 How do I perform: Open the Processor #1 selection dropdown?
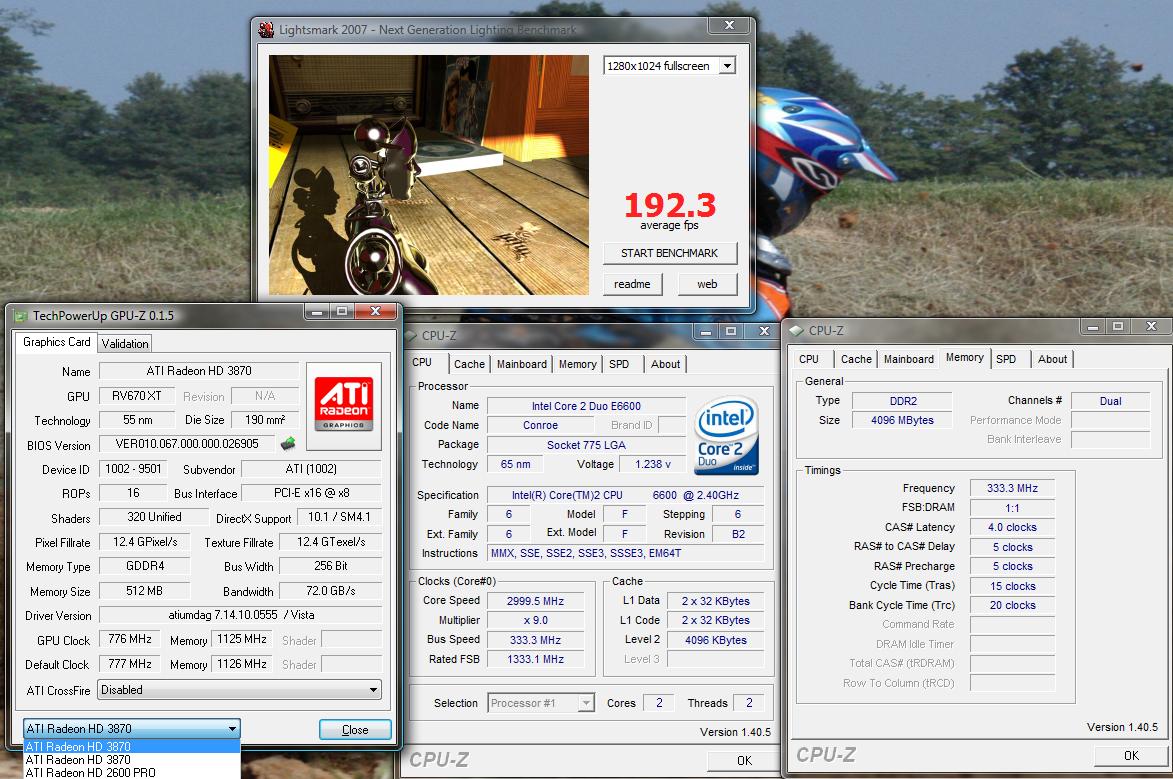coord(586,703)
